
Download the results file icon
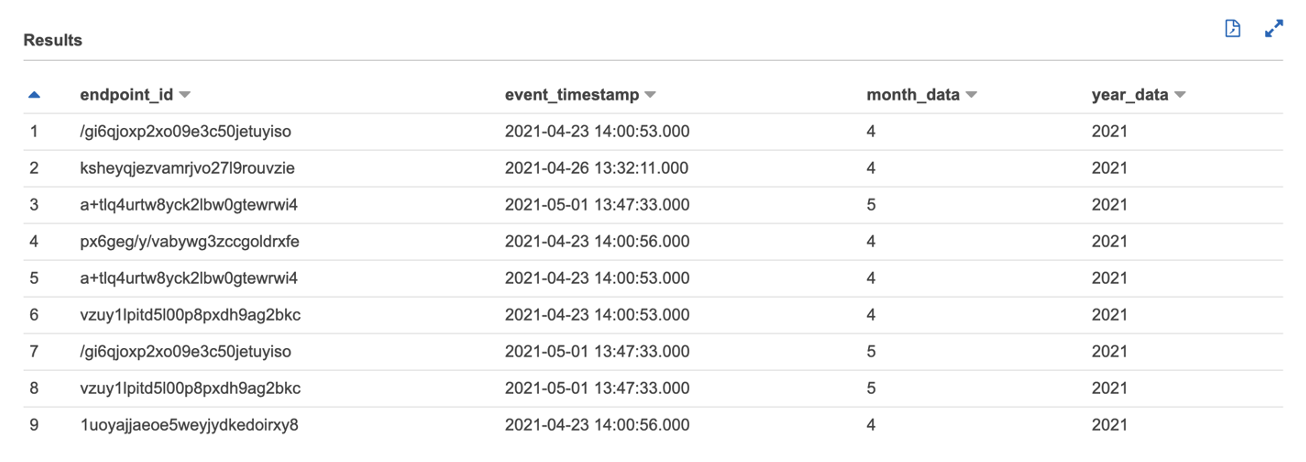pos(1233,29)
